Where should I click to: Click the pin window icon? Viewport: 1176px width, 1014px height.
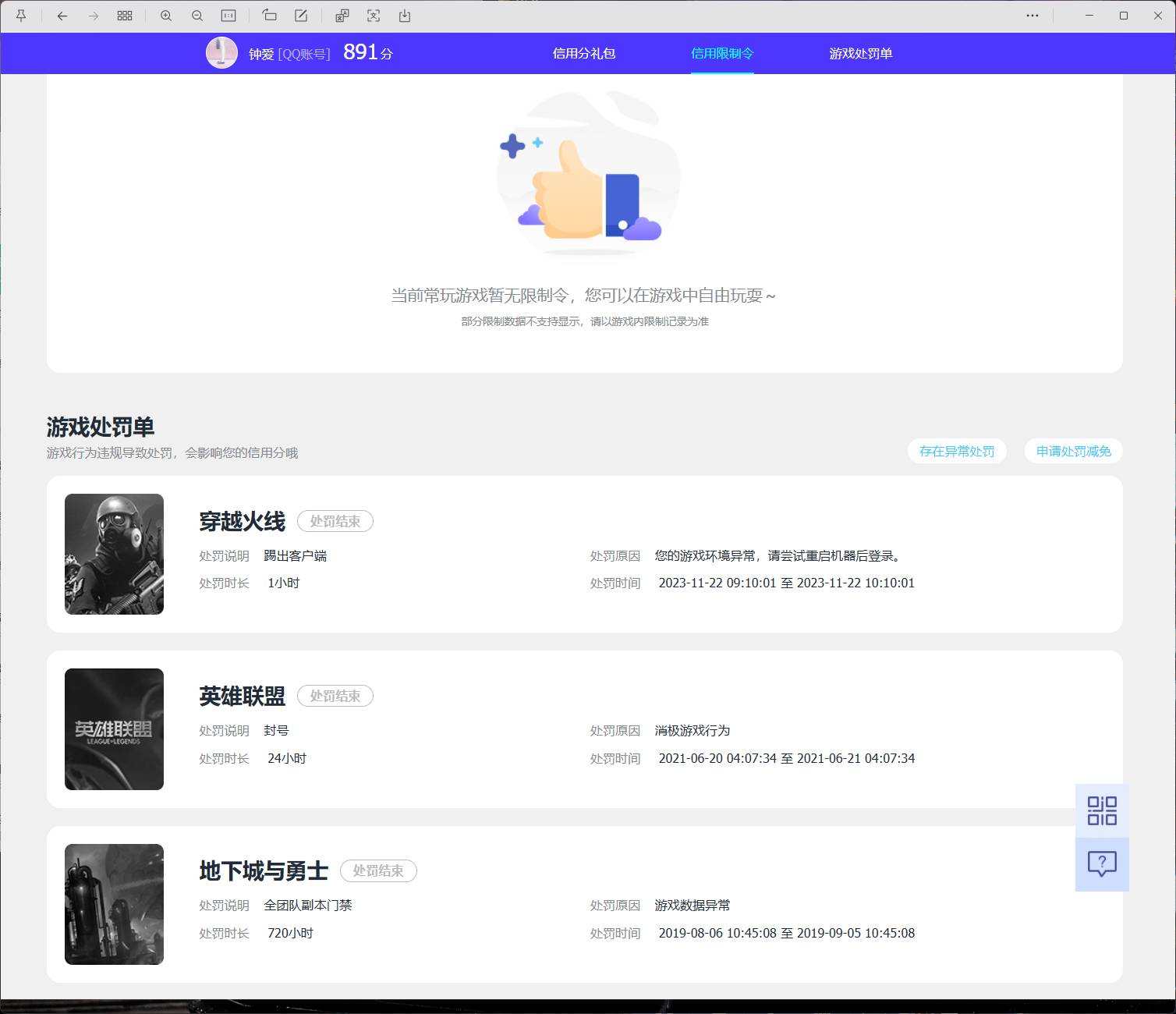coord(21,16)
